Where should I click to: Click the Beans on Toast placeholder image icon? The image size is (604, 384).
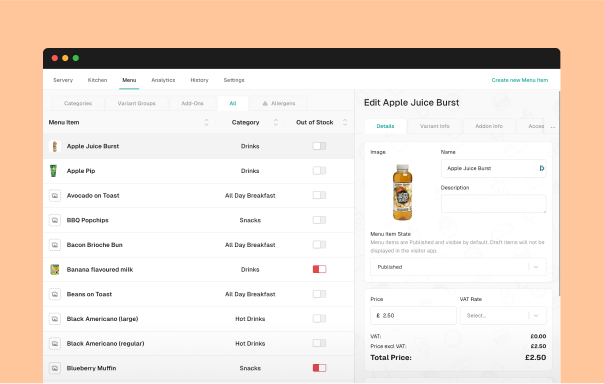click(x=55, y=294)
